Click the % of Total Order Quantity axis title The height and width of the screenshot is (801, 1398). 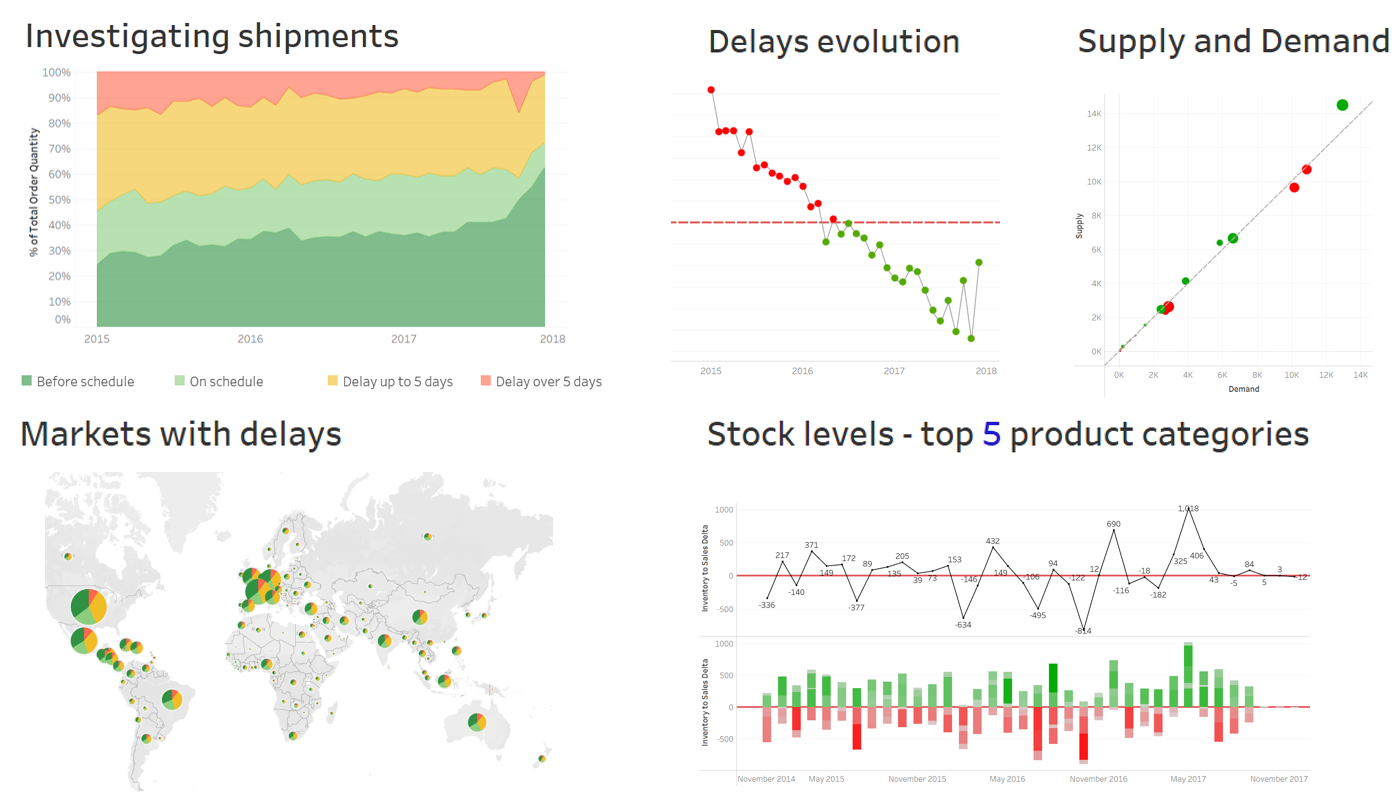pos(34,192)
